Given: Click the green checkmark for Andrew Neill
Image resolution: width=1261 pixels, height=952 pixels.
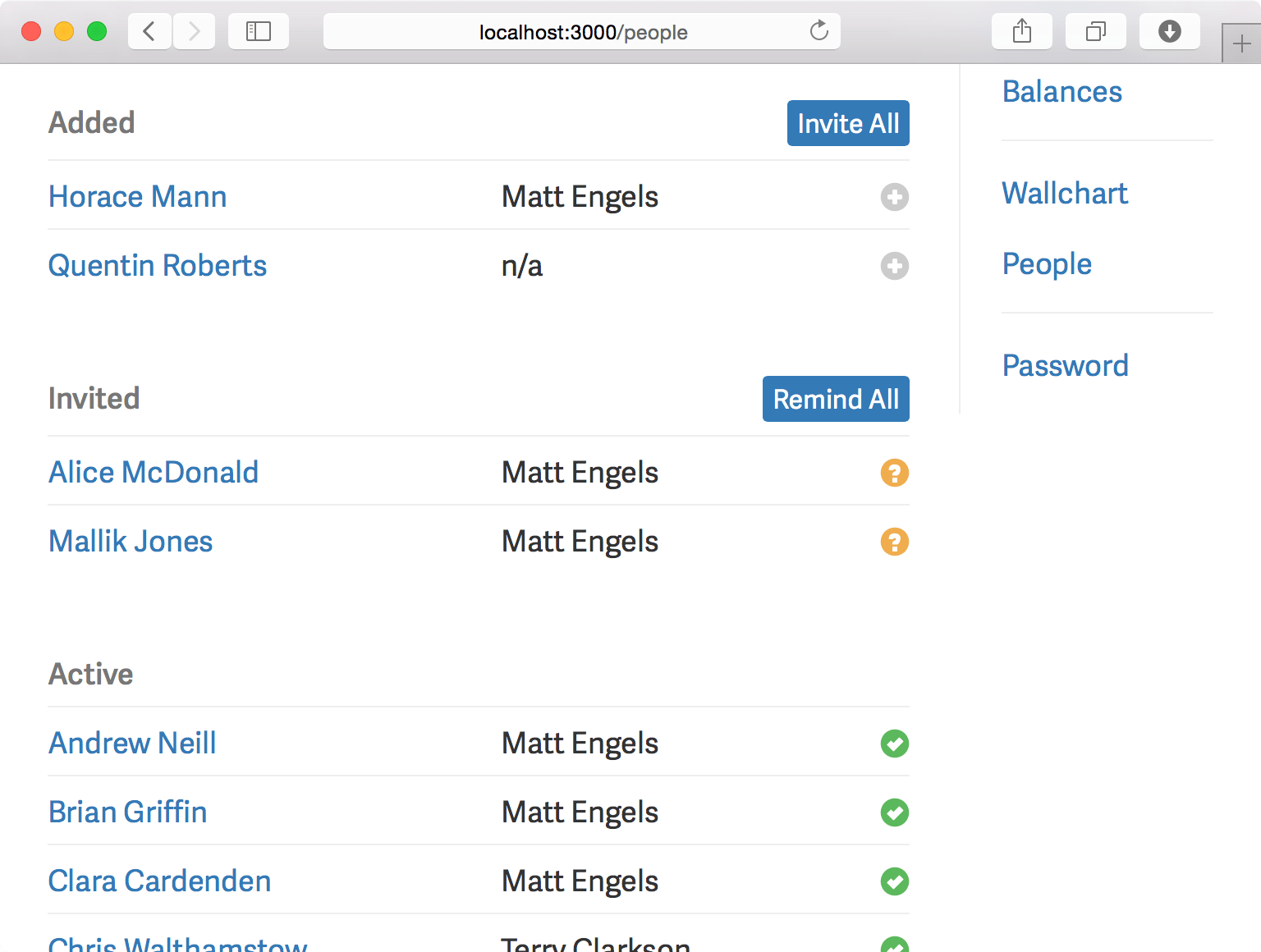Looking at the screenshot, I should coord(895,744).
